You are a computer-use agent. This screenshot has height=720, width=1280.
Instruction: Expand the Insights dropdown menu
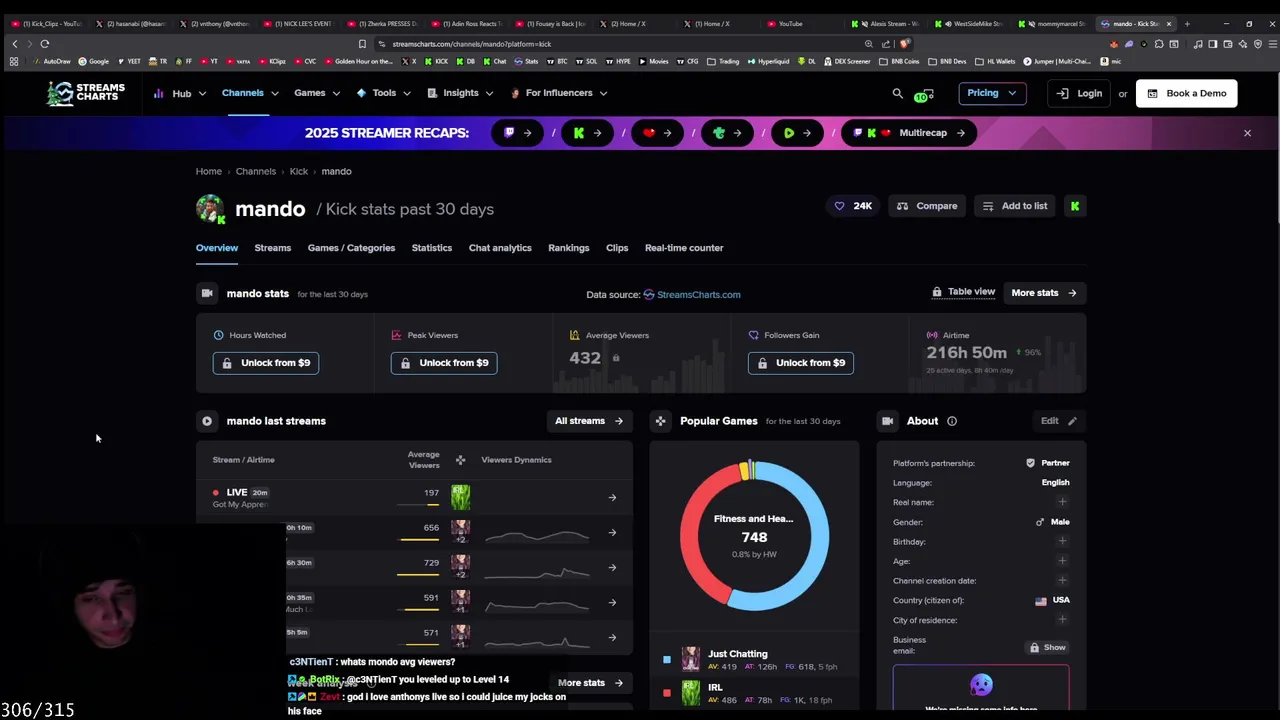460,93
